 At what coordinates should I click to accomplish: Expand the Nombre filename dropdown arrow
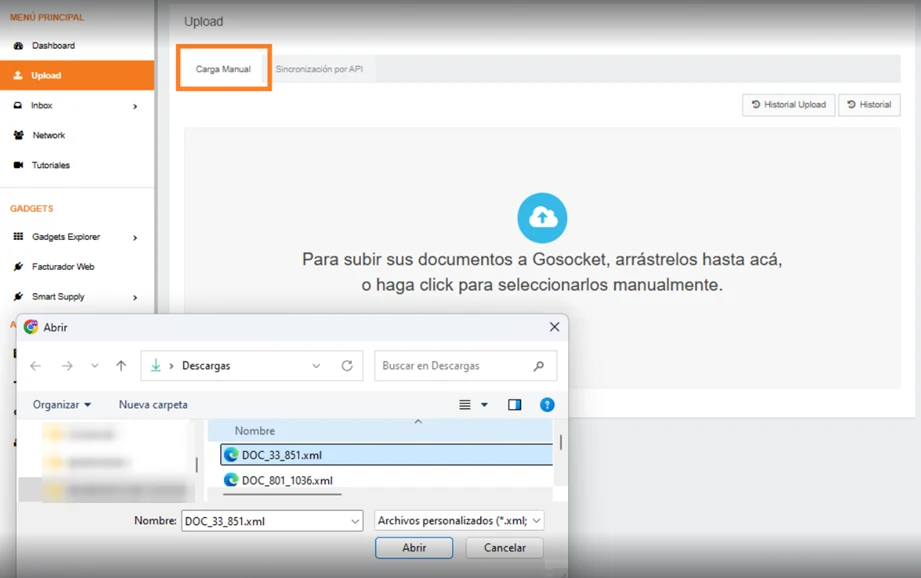click(x=355, y=521)
